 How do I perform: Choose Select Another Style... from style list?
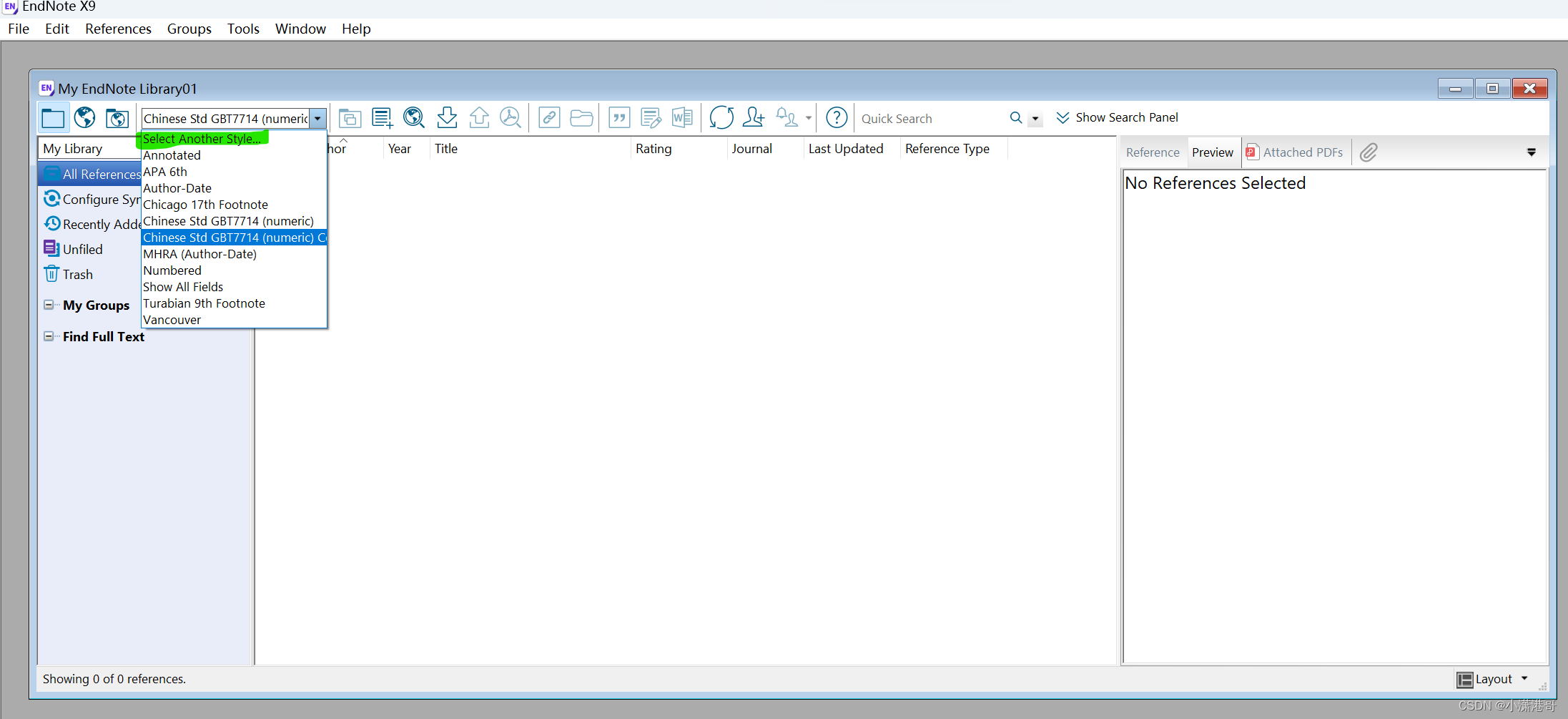pos(234,139)
